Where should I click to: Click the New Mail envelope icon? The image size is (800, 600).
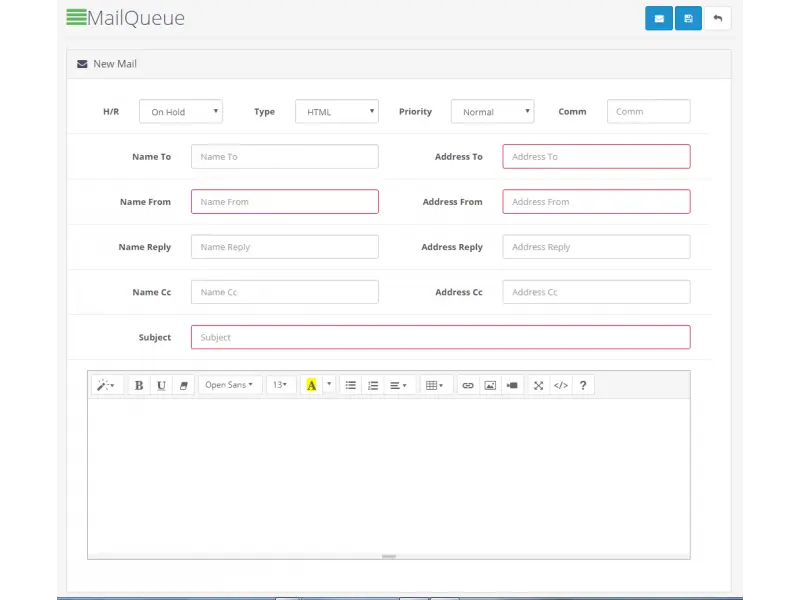pos(82,64)
